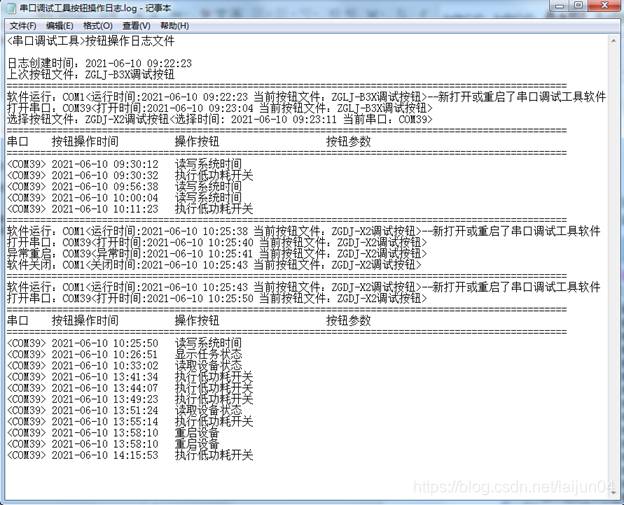Open the 查看(V) menu
Screen dimensions: 624x505
[136, 26]
